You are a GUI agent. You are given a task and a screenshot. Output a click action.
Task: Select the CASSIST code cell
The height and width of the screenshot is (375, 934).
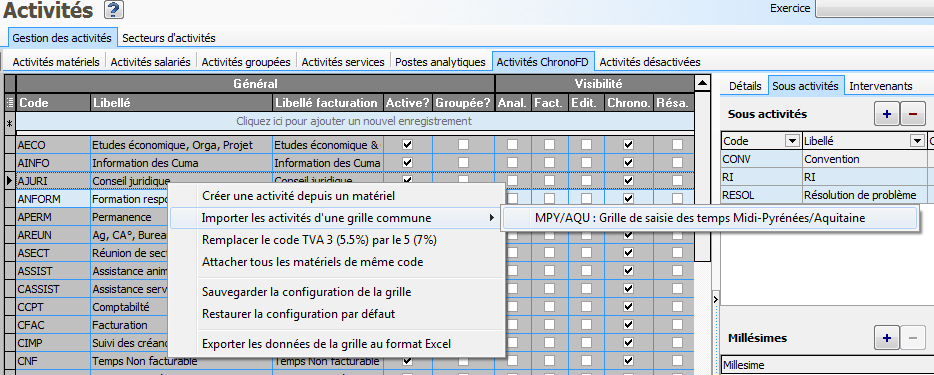click(53, 289)
